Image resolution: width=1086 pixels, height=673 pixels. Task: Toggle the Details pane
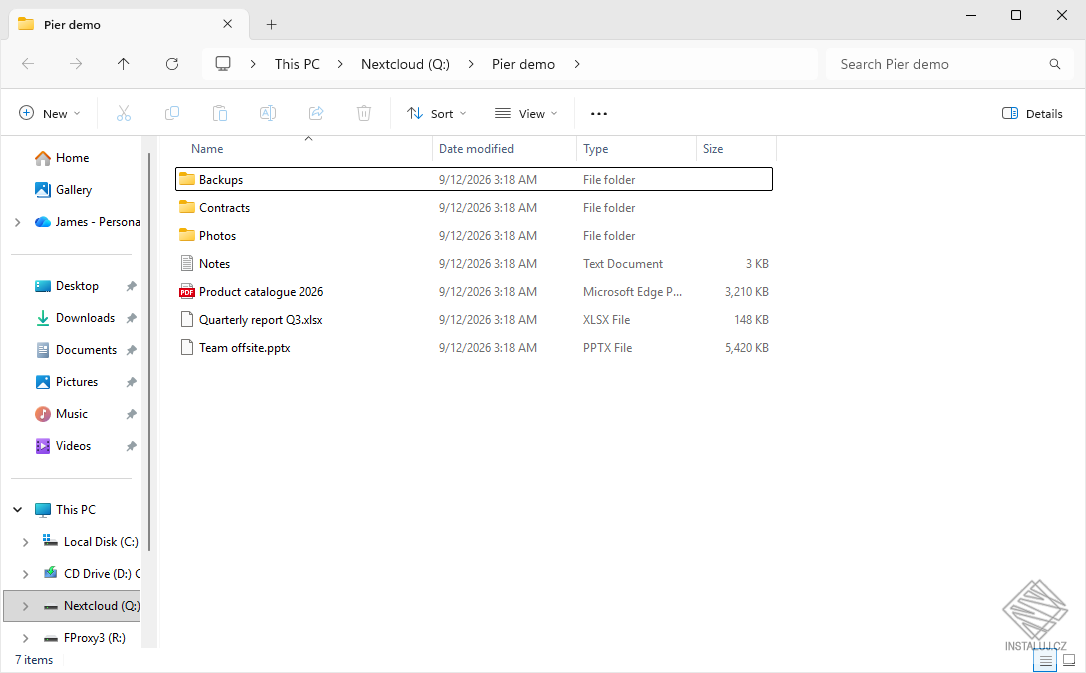(x=1032, y=114)
